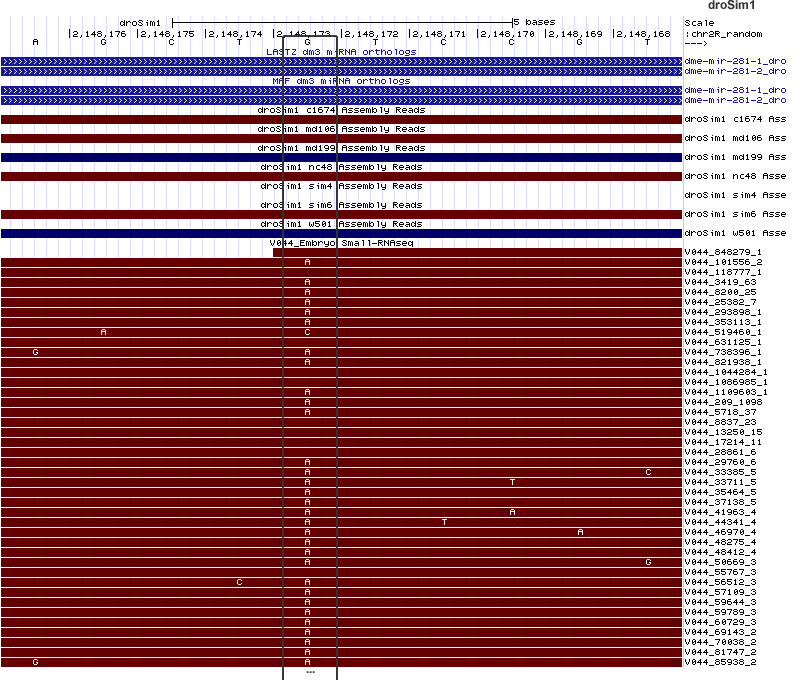The height and width of the screenshot is (680, 800).
Task: Click the blue droSim1 md199 assembly bar
Action: click(340, 157)
